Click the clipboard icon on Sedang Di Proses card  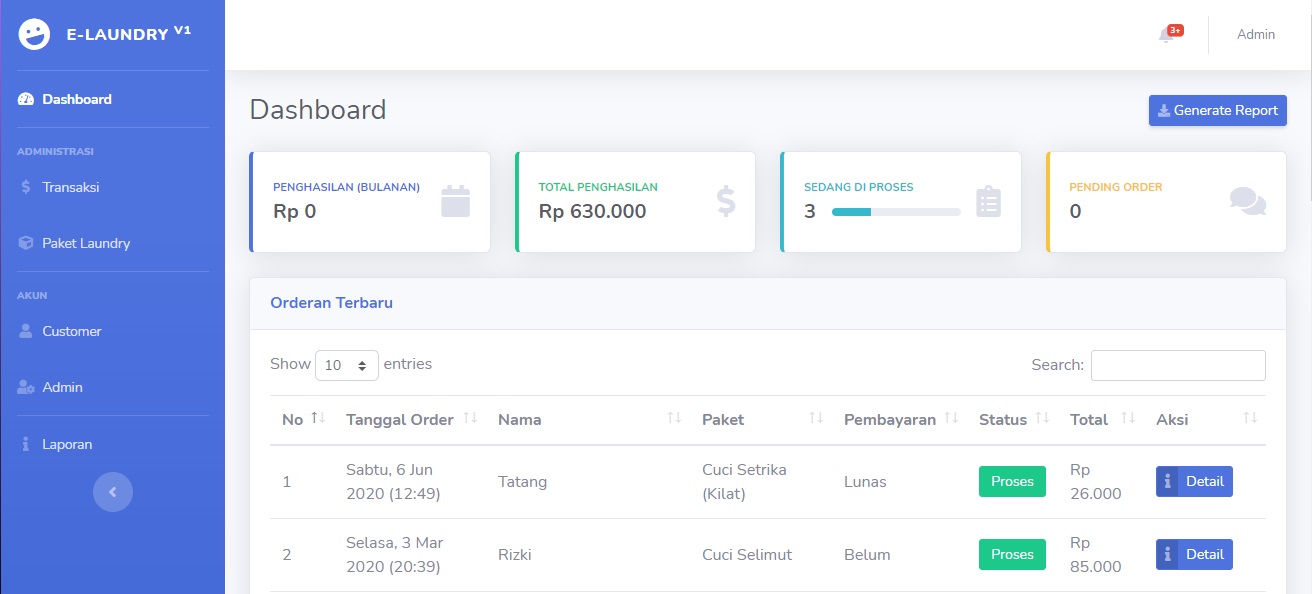pos(988,202)
